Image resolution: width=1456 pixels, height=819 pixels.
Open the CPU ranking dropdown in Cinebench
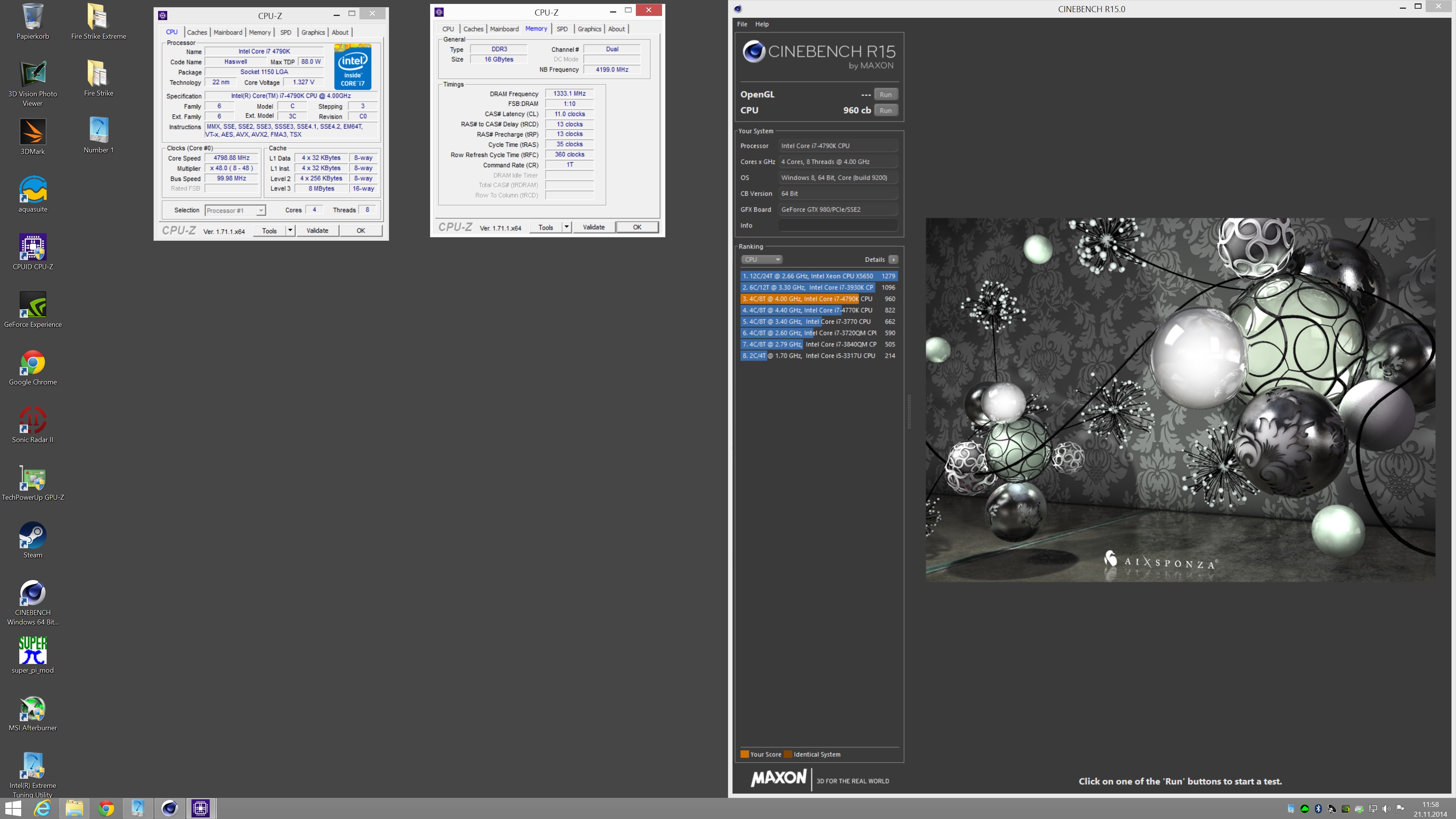[761, 259]
